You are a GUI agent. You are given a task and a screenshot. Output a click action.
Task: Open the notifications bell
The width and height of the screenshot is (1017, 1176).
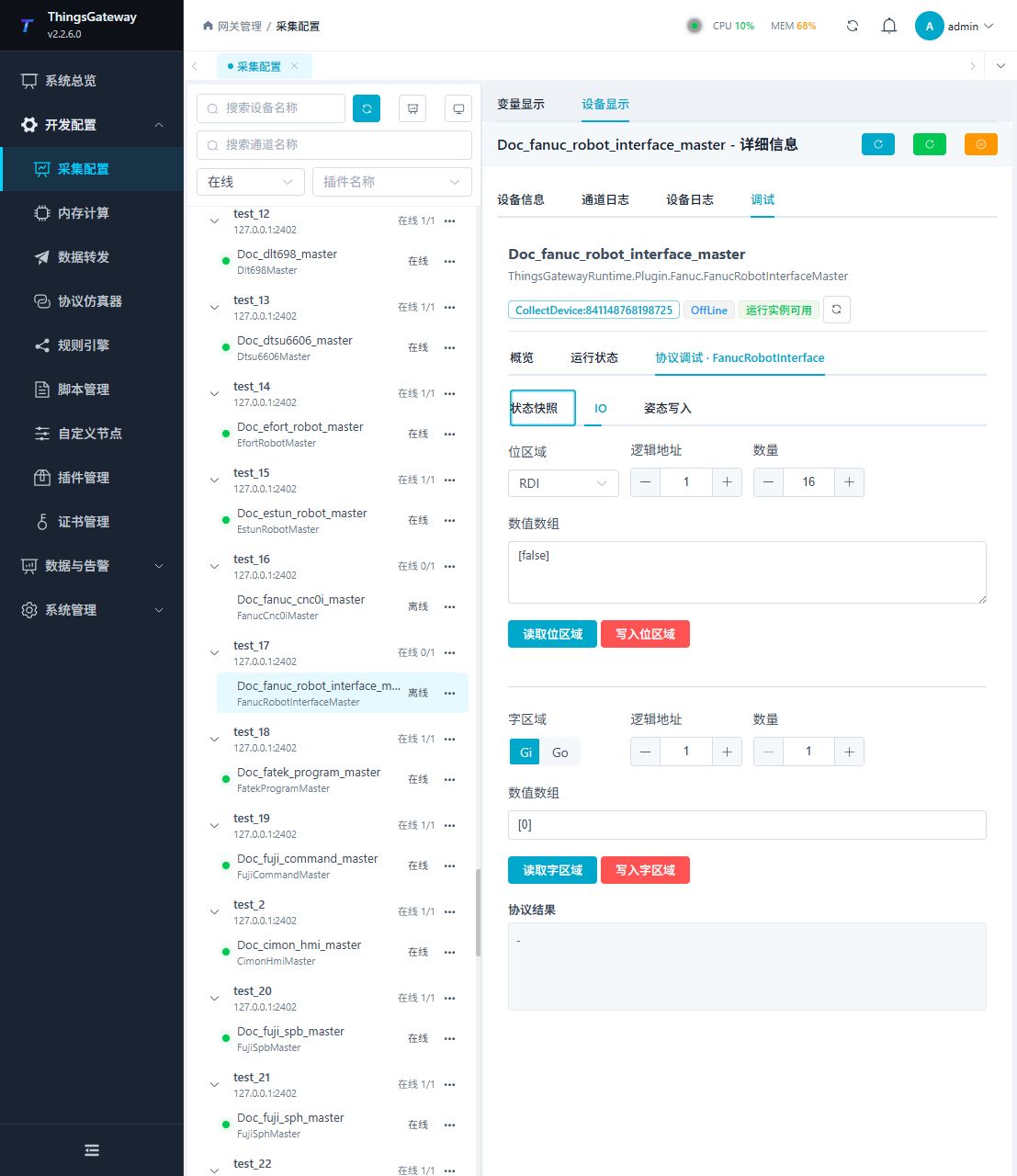pos(889,26)
